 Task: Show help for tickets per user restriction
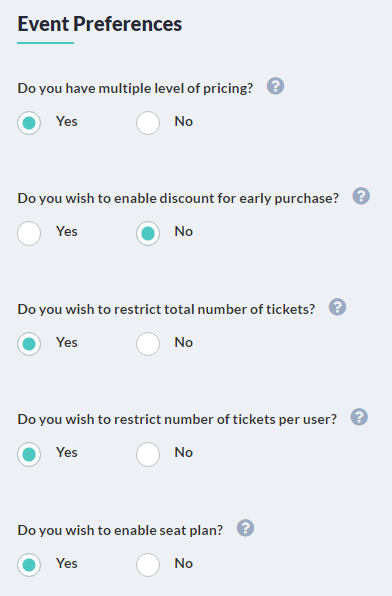(x=359, y=417)
